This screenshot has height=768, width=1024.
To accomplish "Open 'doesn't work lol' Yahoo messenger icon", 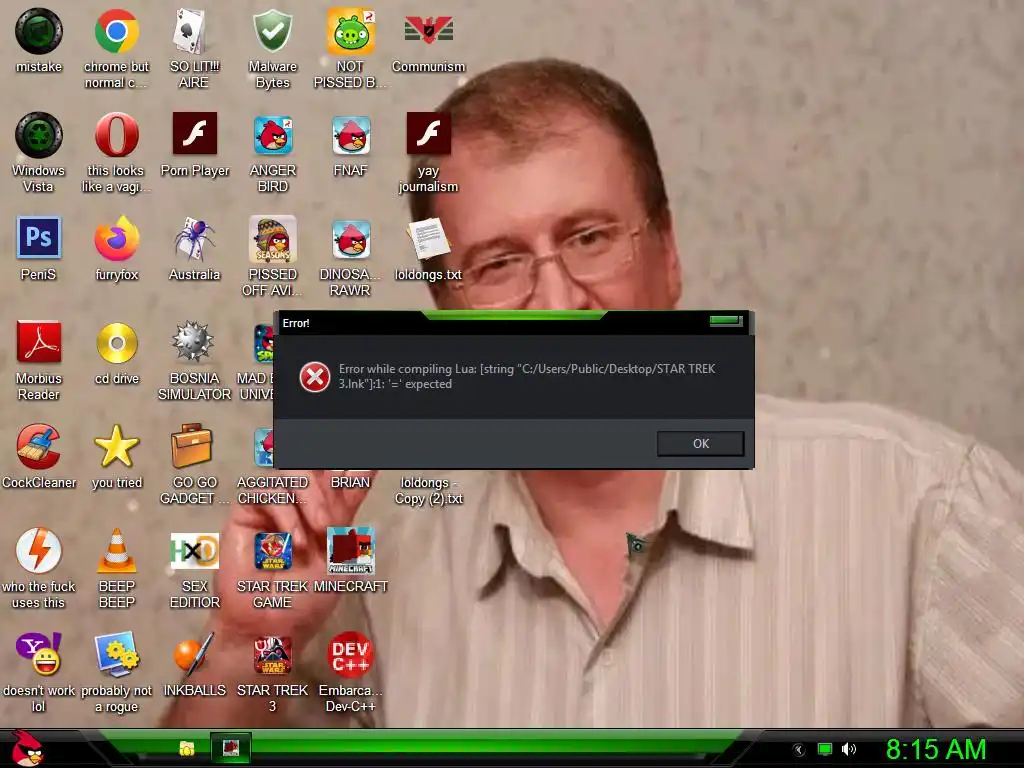I will [39, 654].
